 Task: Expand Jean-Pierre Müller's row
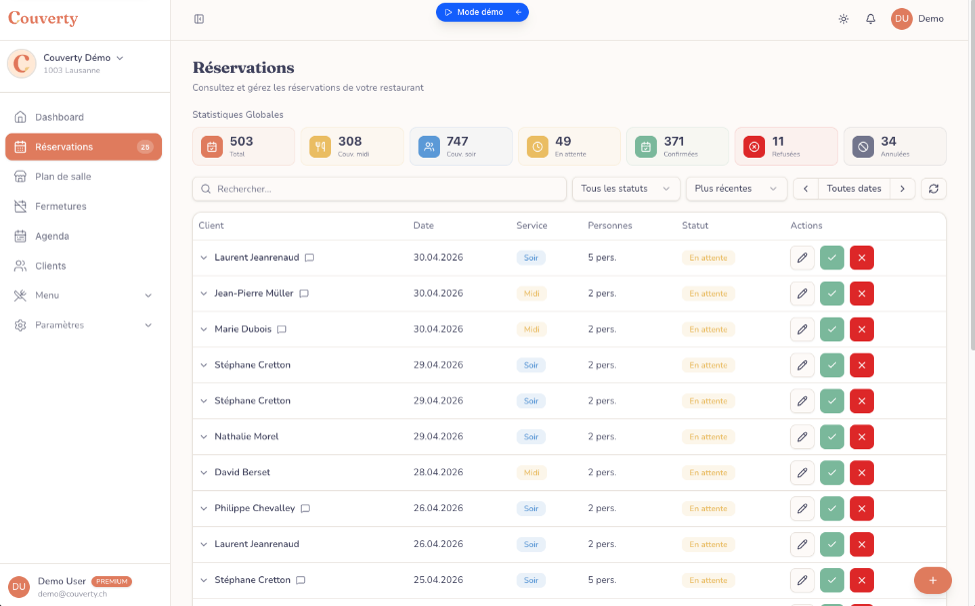pos(203,293)
